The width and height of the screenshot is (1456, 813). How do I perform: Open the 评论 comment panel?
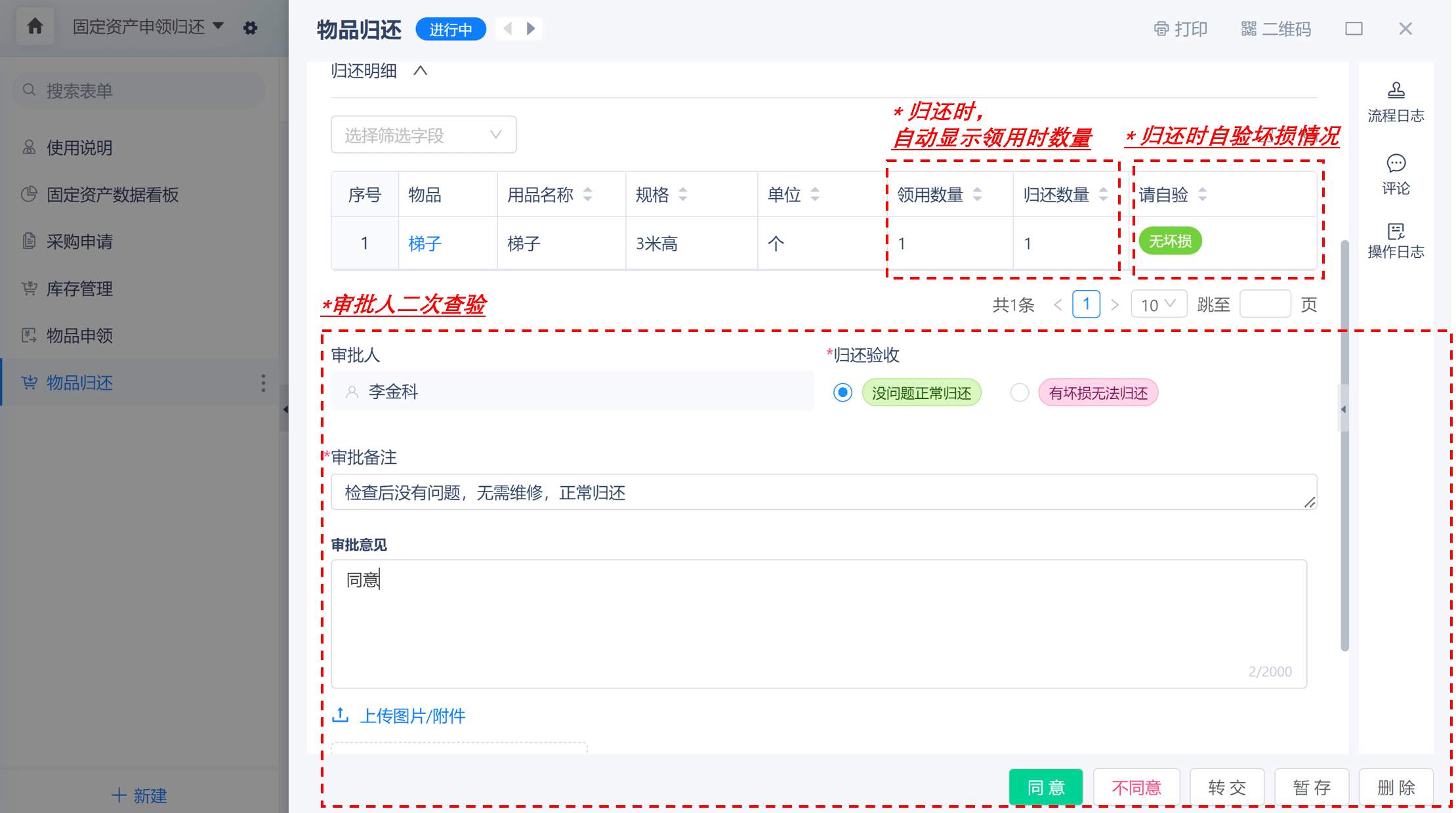[1395, 175]
